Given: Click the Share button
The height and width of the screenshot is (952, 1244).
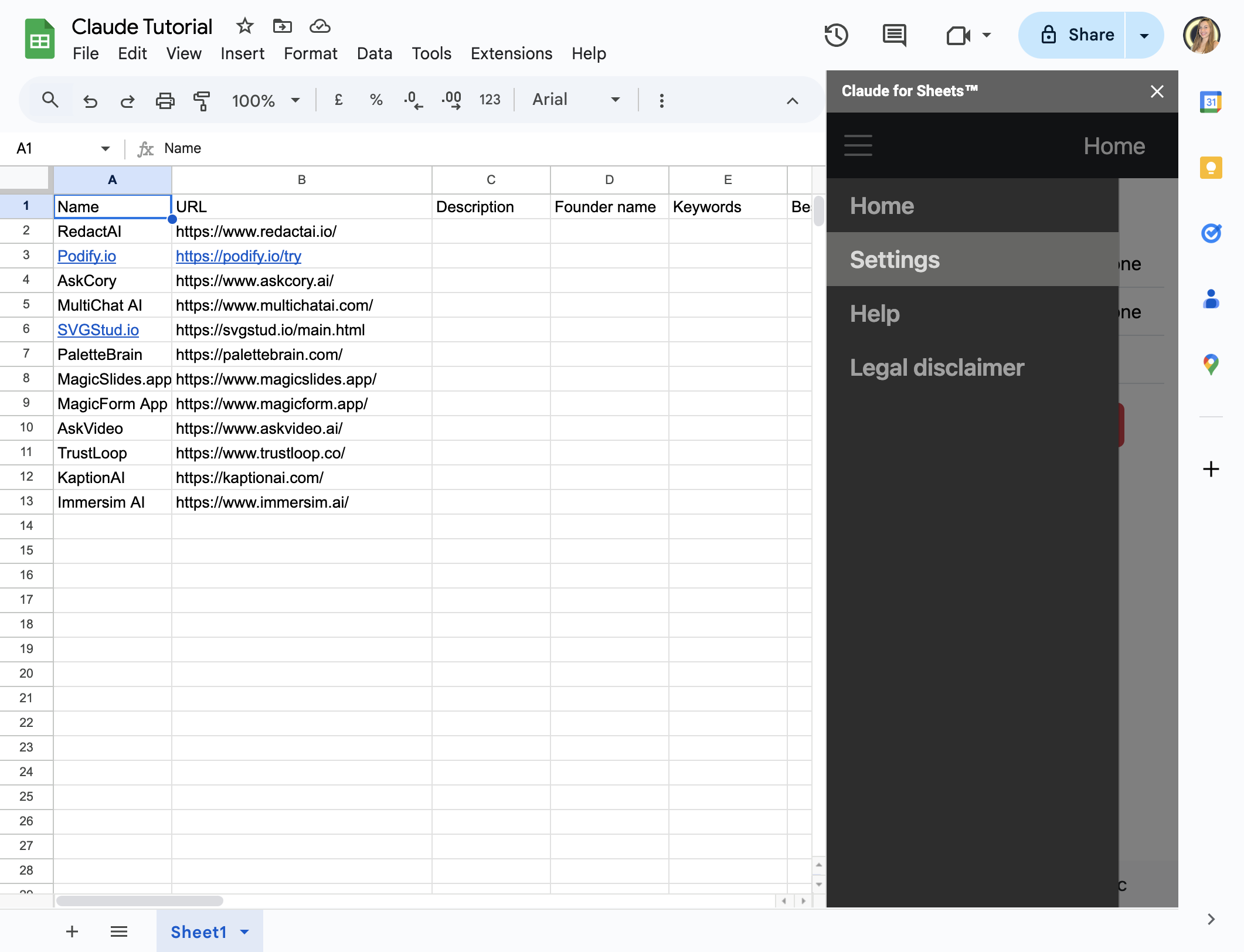Looking at the screenshot, I should (x=1072, y=35).
